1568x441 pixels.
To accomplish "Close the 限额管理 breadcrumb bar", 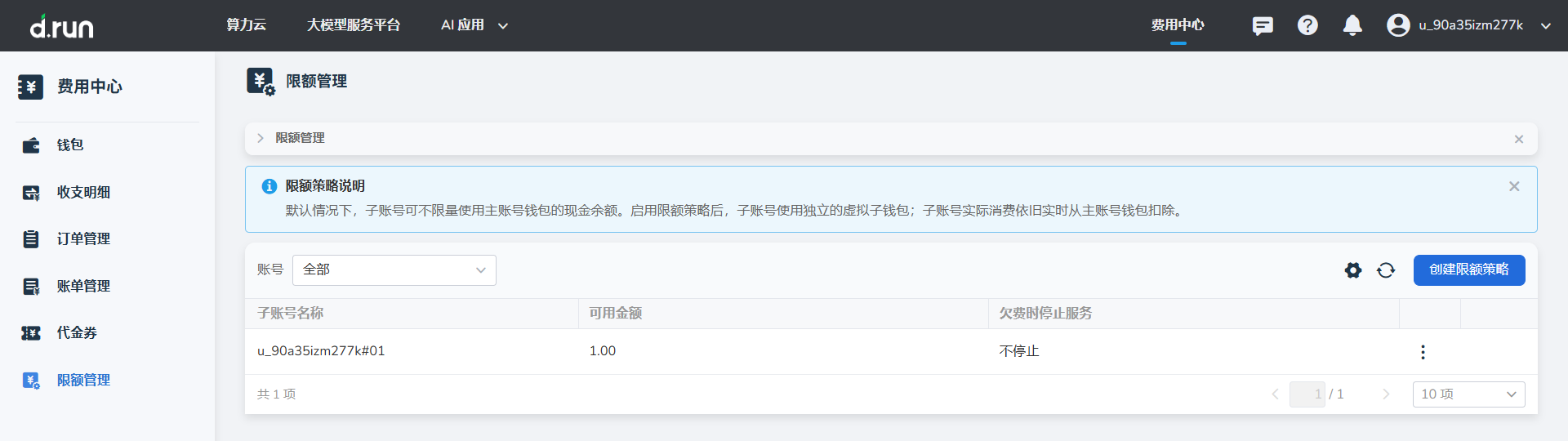I will [x=1519, y=139].
